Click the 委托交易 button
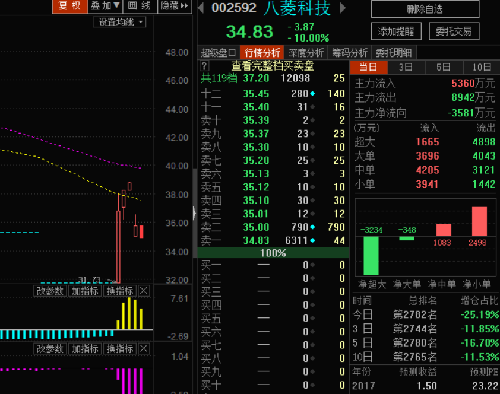This screenshot has height=394, width=500. coord(454,31)
